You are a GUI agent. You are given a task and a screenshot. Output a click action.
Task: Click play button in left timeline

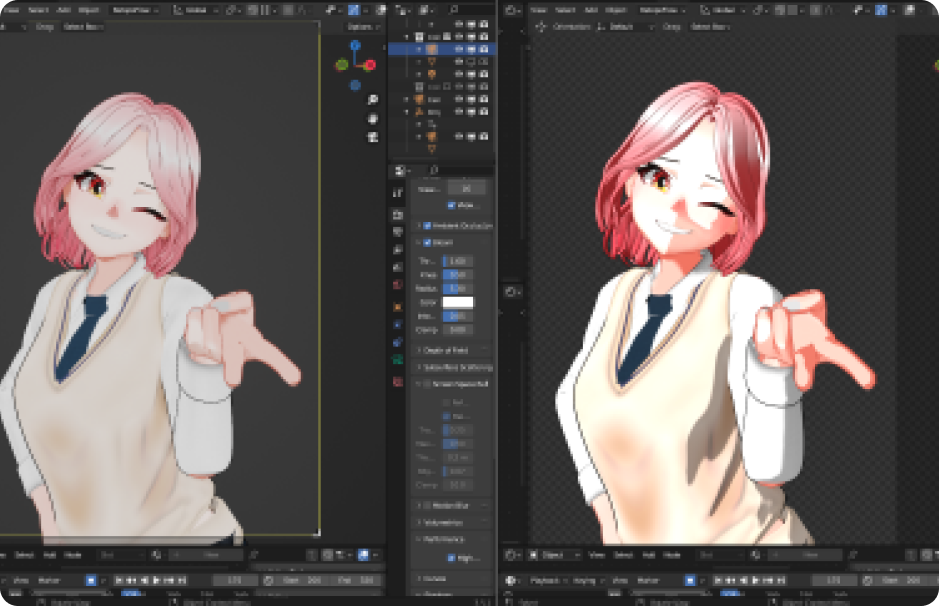(157, 580)
